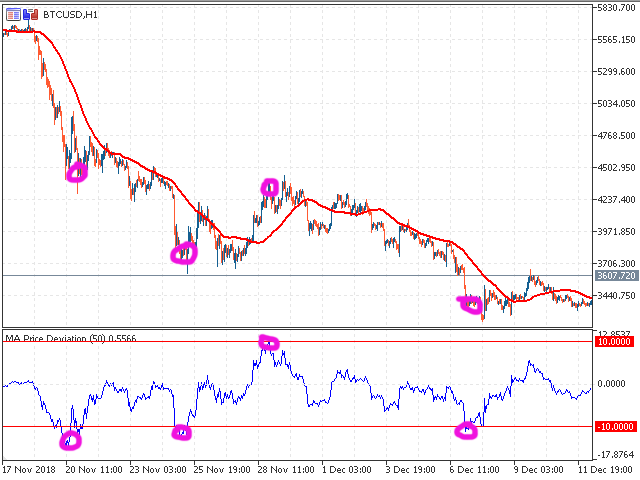Open the Depth of Market table icon
The image size is (640, 480).
click(13, 15)
